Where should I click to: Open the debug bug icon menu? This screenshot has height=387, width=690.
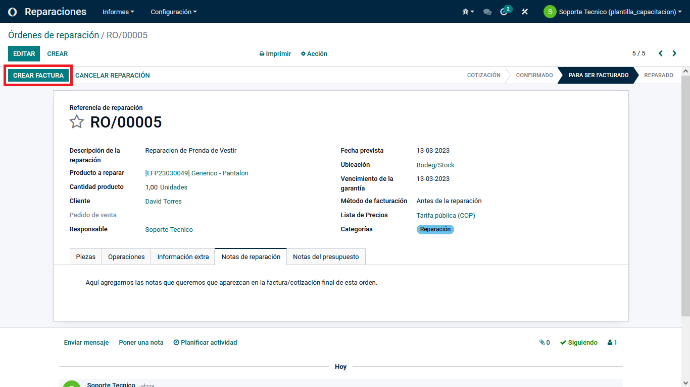(x=468, y=12)
